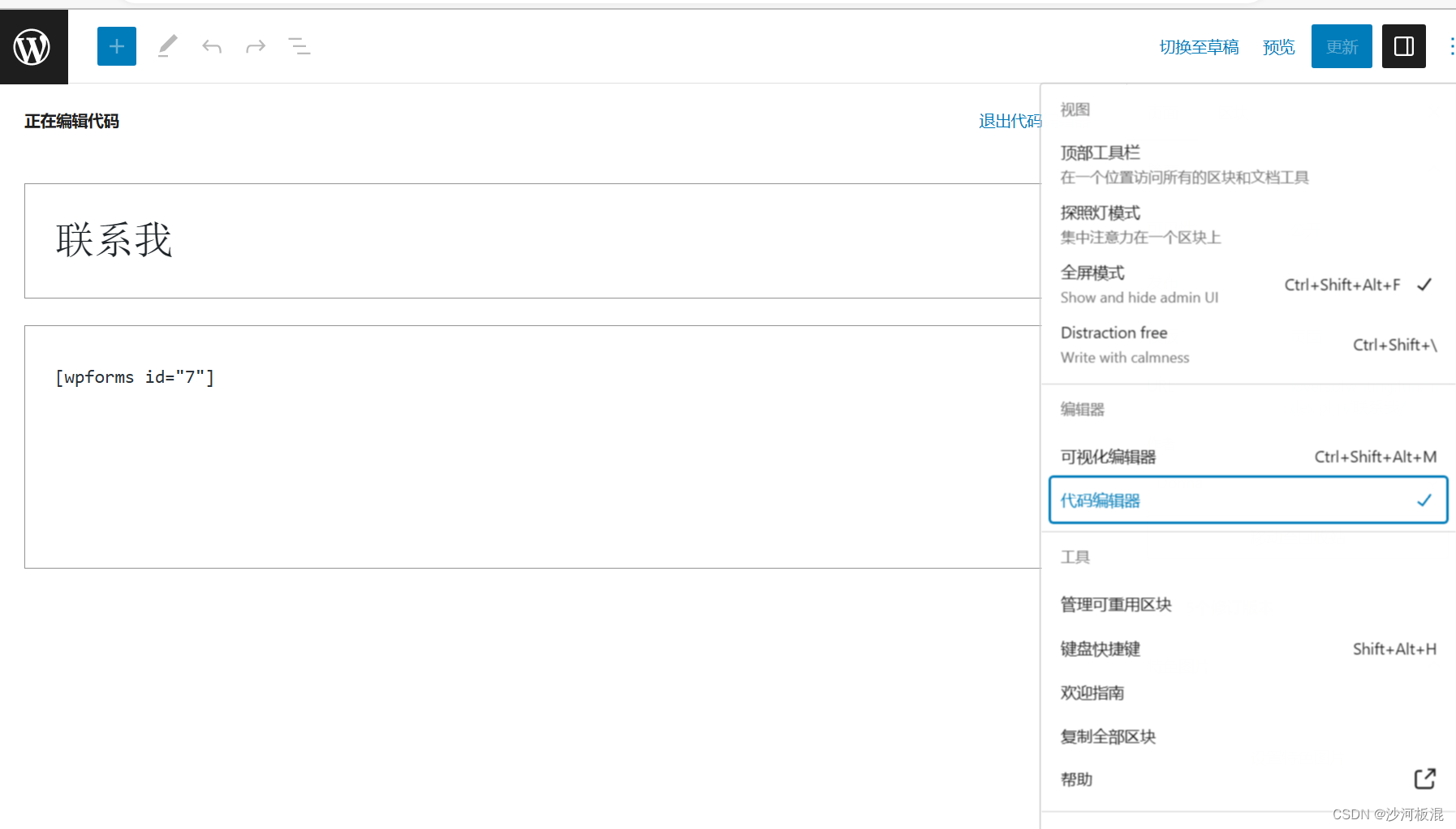Toggle Distraction free mode

(x=1248, y=345)
